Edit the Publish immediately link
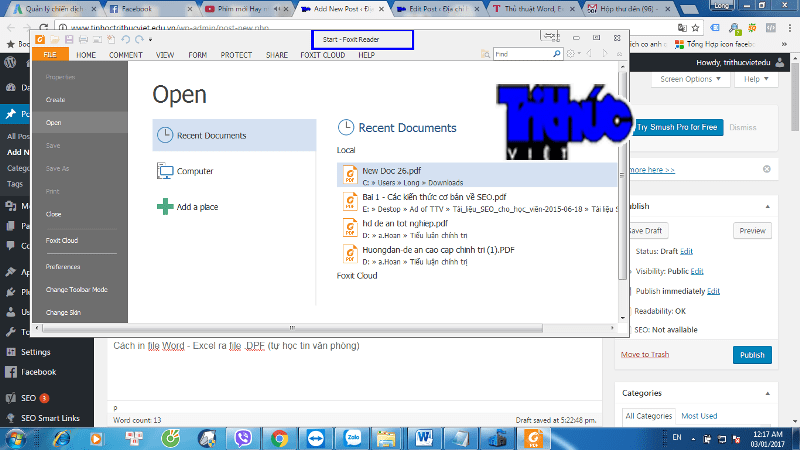The height and width of the screenshot is (450, 800). pyautogui.click(x=713, y=291)
